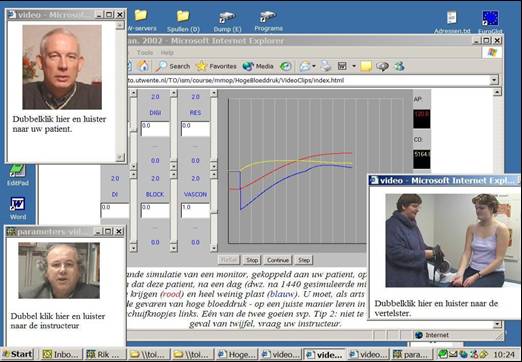Click the Print icon in toolbar
Screen dimensions: 522x362
point(325,66)
